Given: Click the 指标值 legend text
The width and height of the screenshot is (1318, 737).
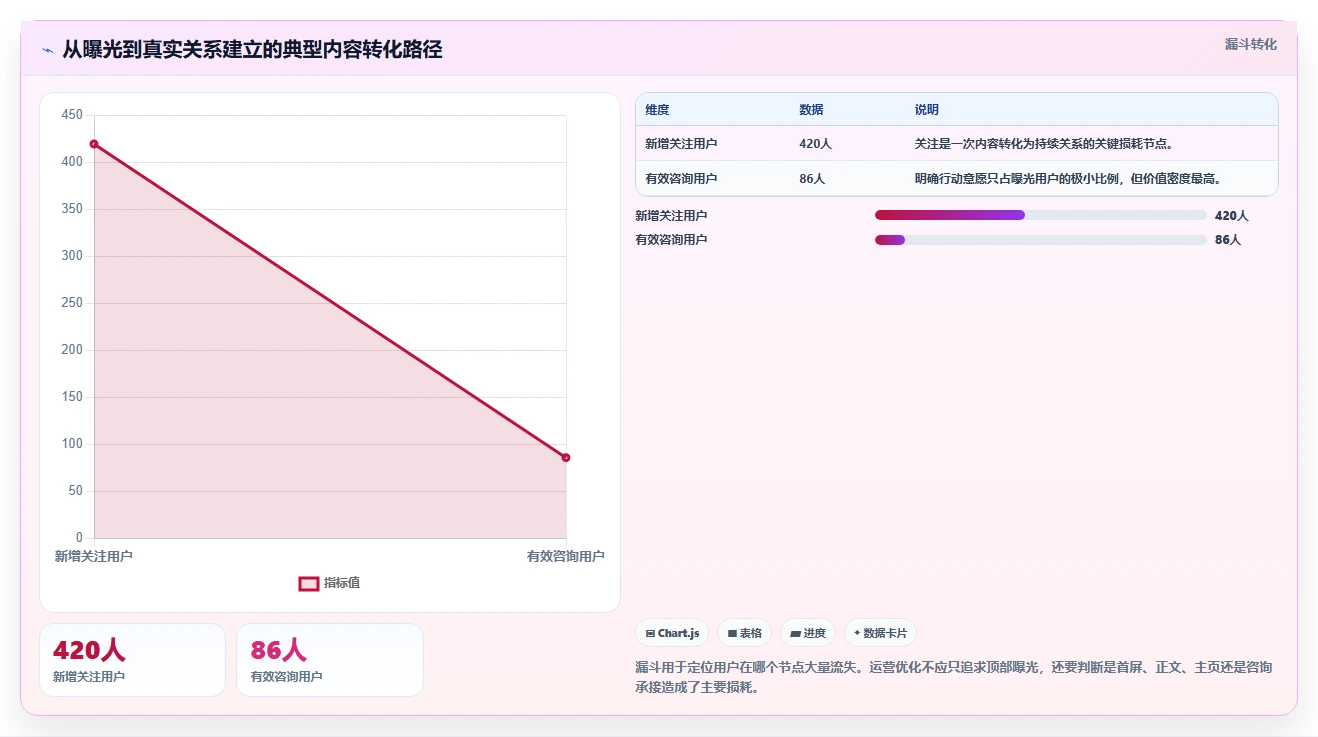Looking at the screenshot, I should pos(342,583).
